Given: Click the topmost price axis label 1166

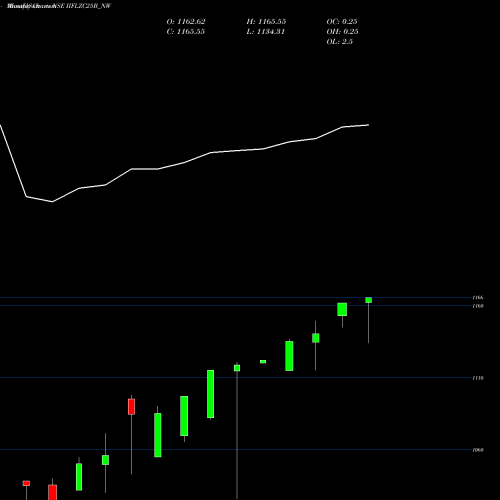Looking at the screenshot, I should [478, 297].
